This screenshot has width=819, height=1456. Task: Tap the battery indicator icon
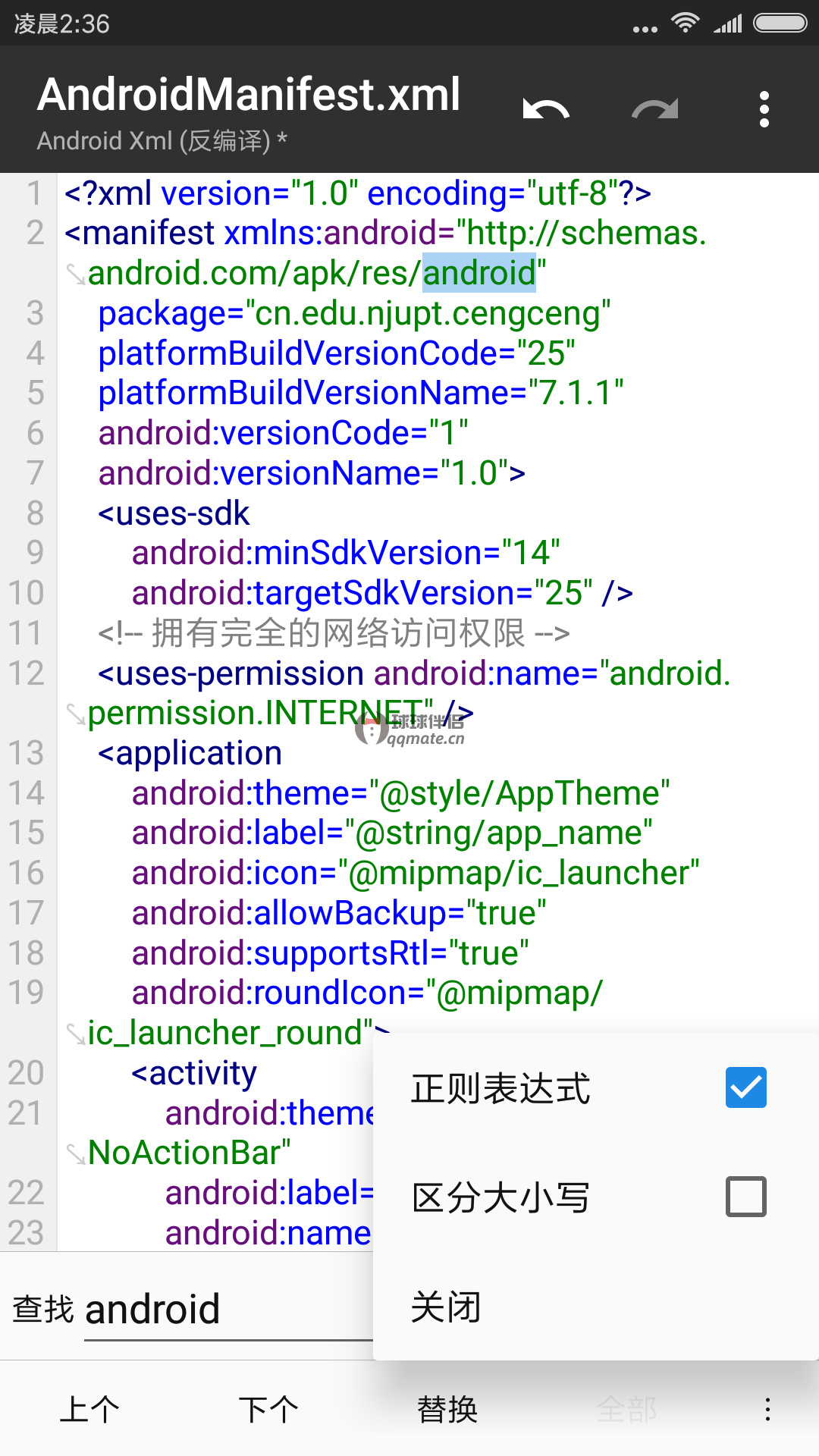(x=780, y=24)
